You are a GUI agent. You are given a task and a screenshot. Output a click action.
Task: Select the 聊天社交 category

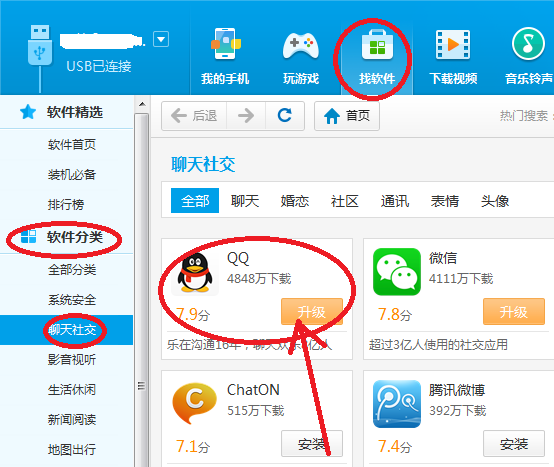66,330
